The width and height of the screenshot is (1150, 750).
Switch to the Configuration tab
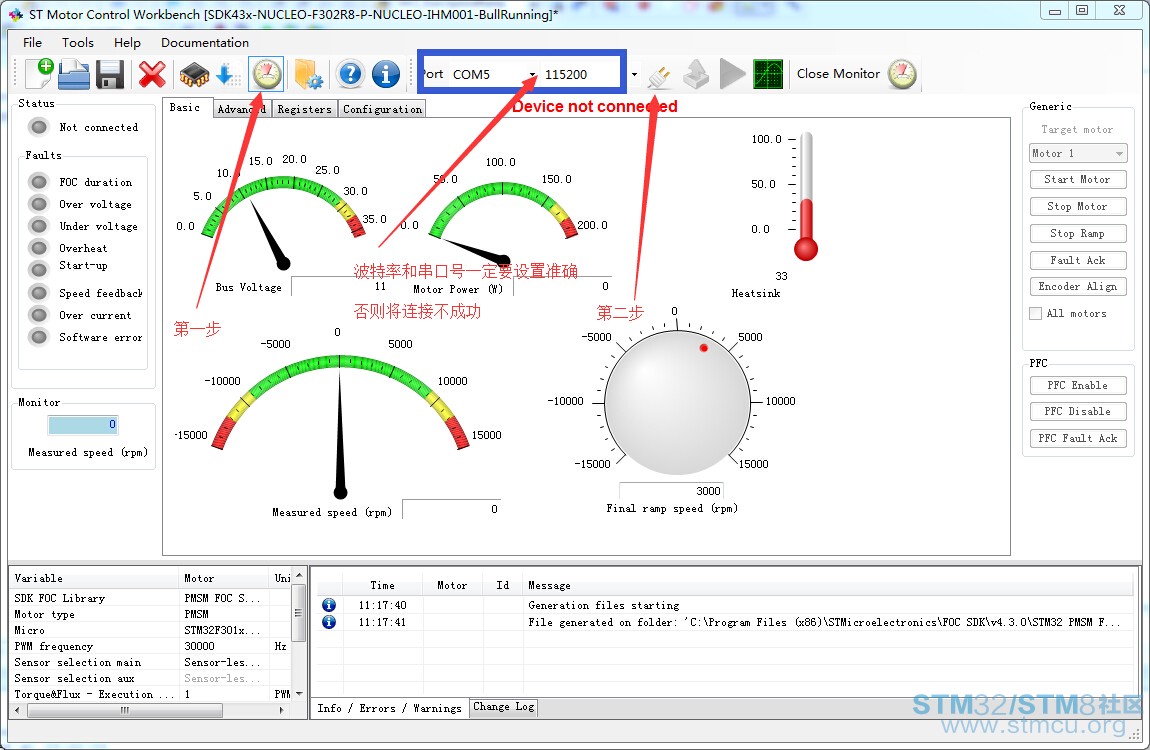382,109
